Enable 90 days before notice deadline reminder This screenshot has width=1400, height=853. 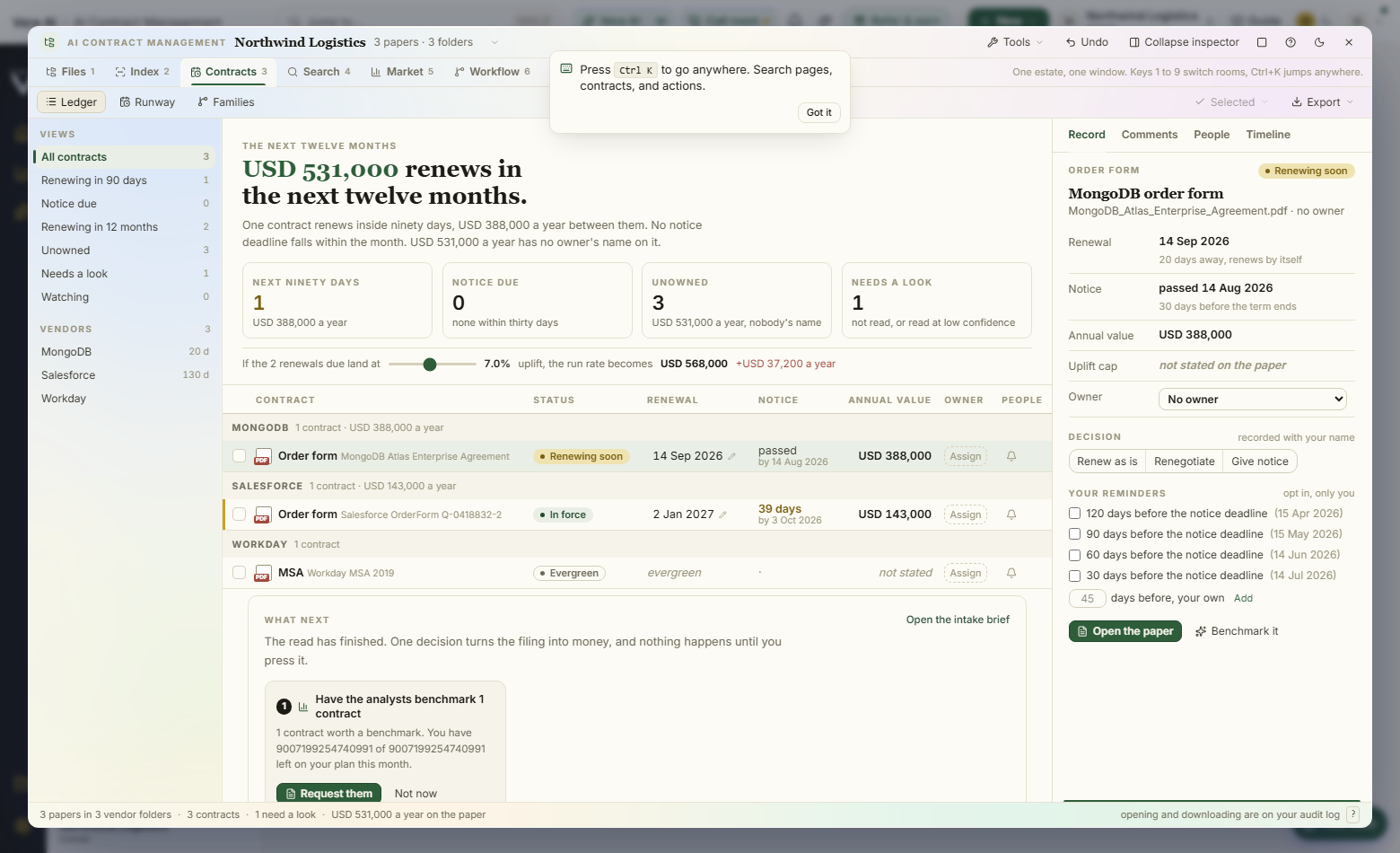click(1074, 534)
